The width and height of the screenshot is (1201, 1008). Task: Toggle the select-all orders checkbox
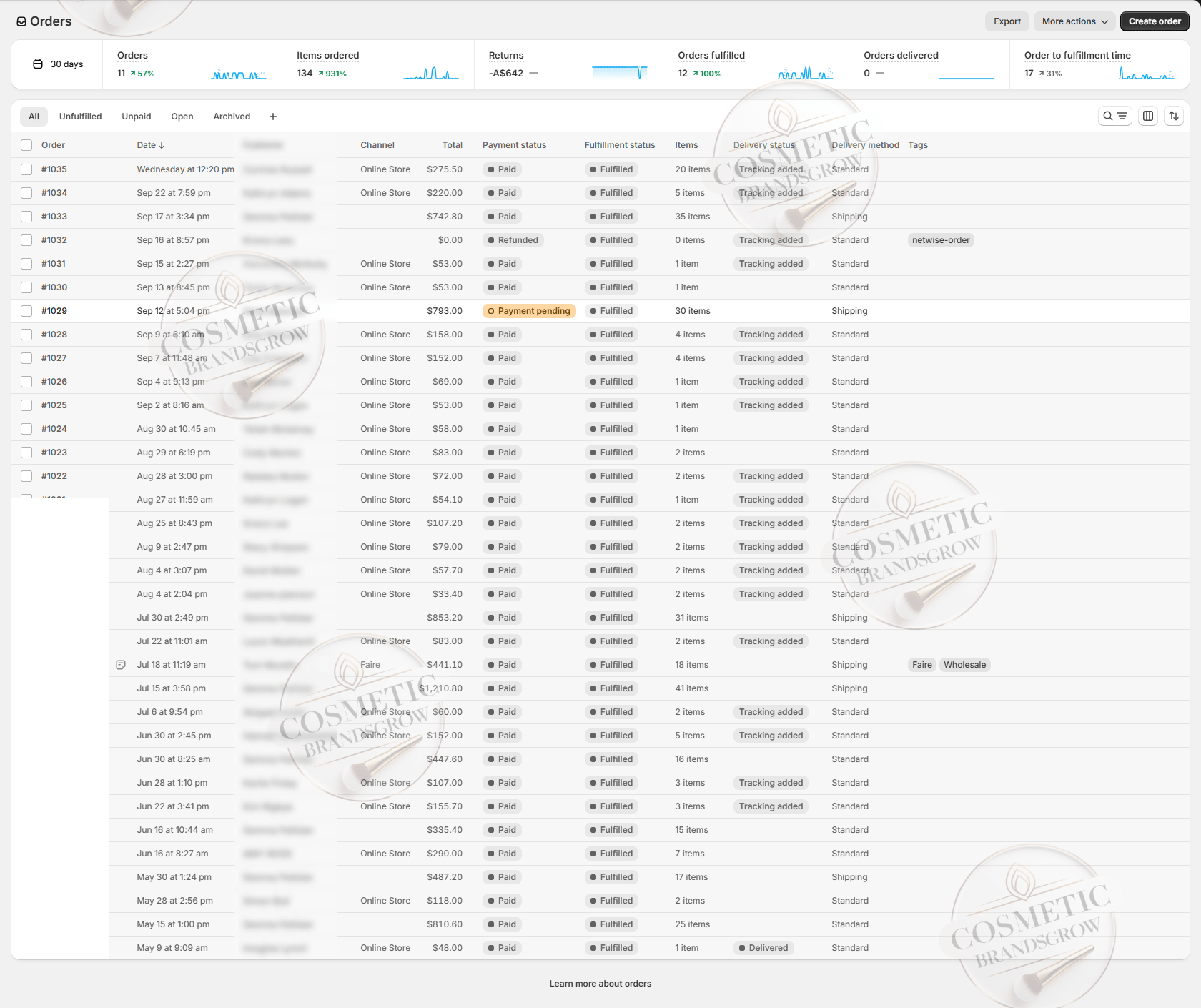26,145
